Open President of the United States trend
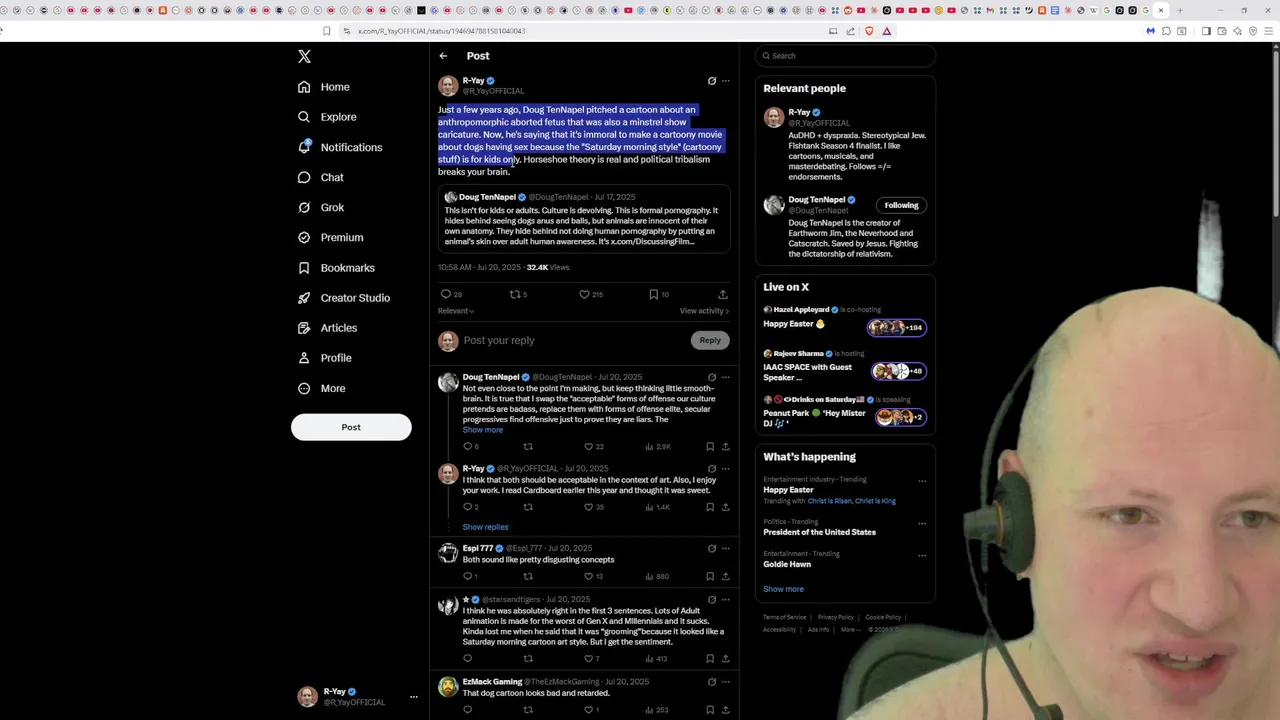This screenshot has height=720, width=1280. tap(819, 532)
